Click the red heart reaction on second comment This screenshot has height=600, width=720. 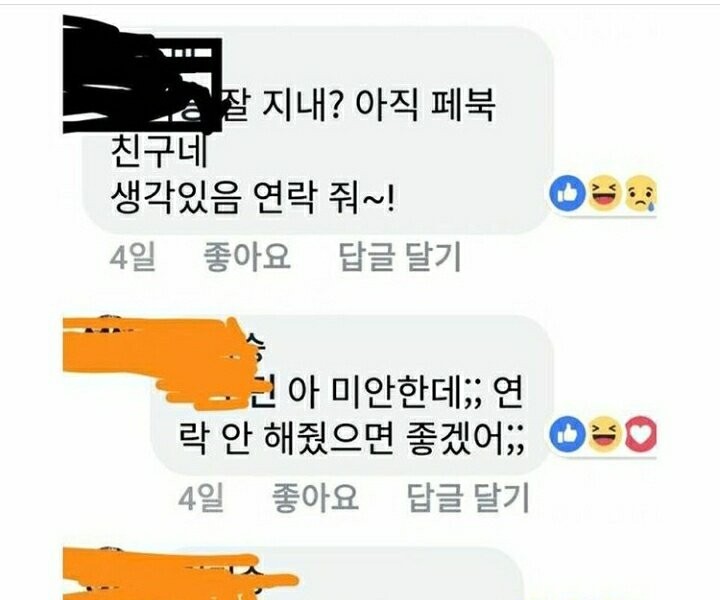641,434
